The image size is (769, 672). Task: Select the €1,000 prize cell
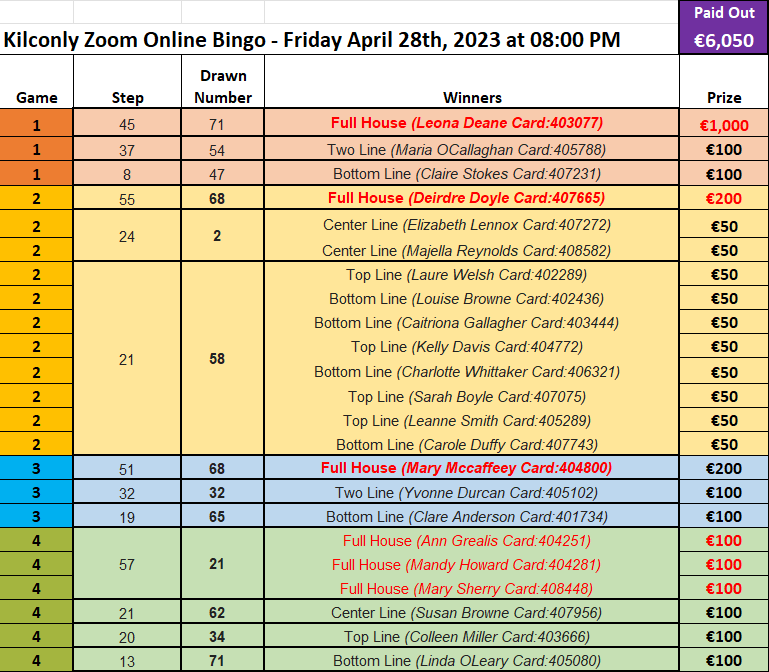(x=724, y=123)
